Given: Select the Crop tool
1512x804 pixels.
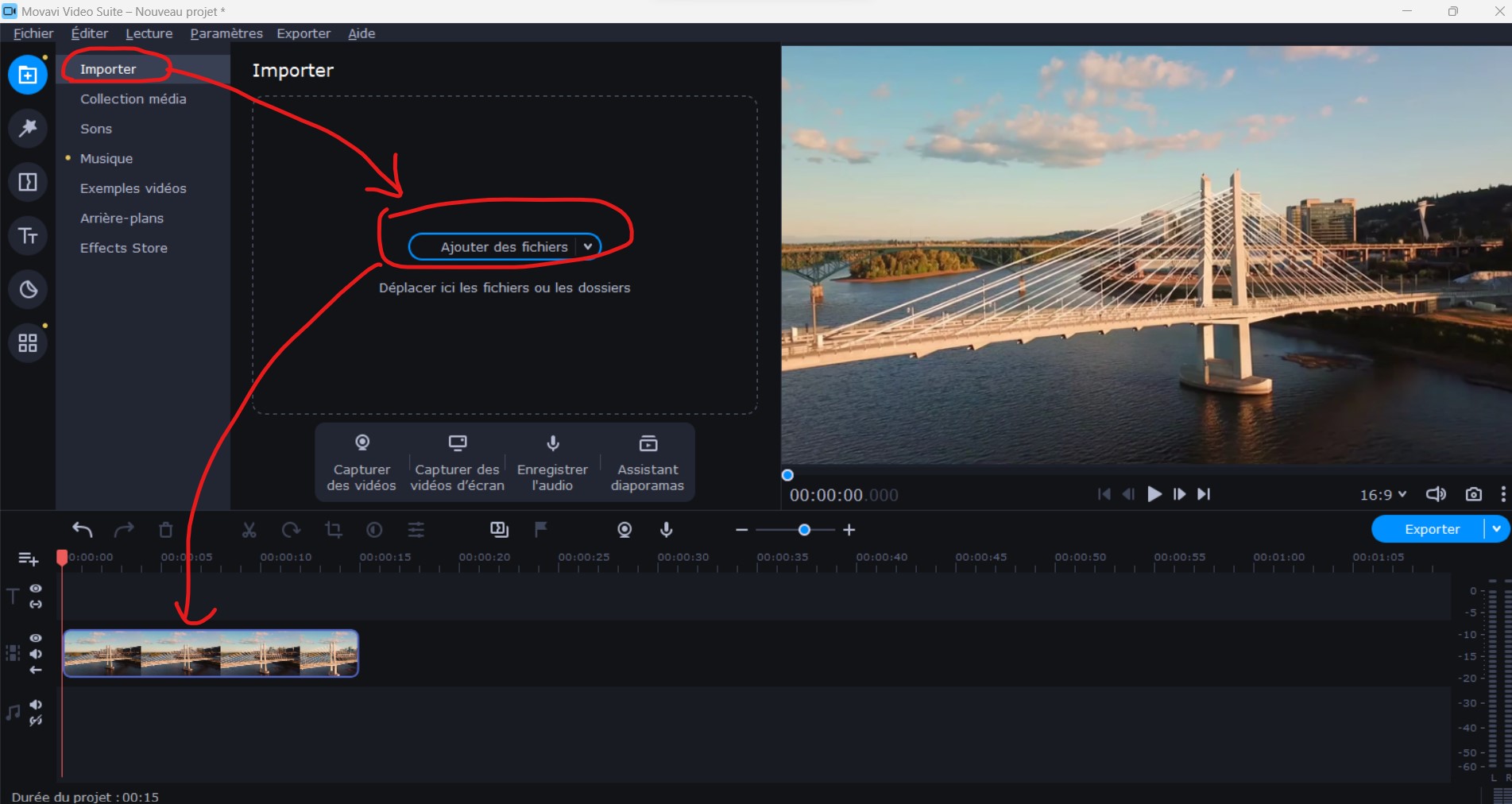Looking at the screenshot, I should tap(333, 530).
